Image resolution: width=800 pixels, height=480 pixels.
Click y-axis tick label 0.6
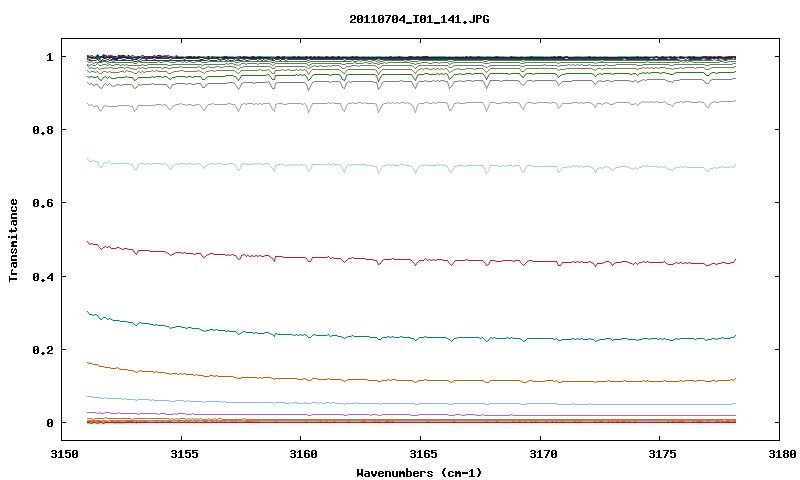(x=43, y=203)
